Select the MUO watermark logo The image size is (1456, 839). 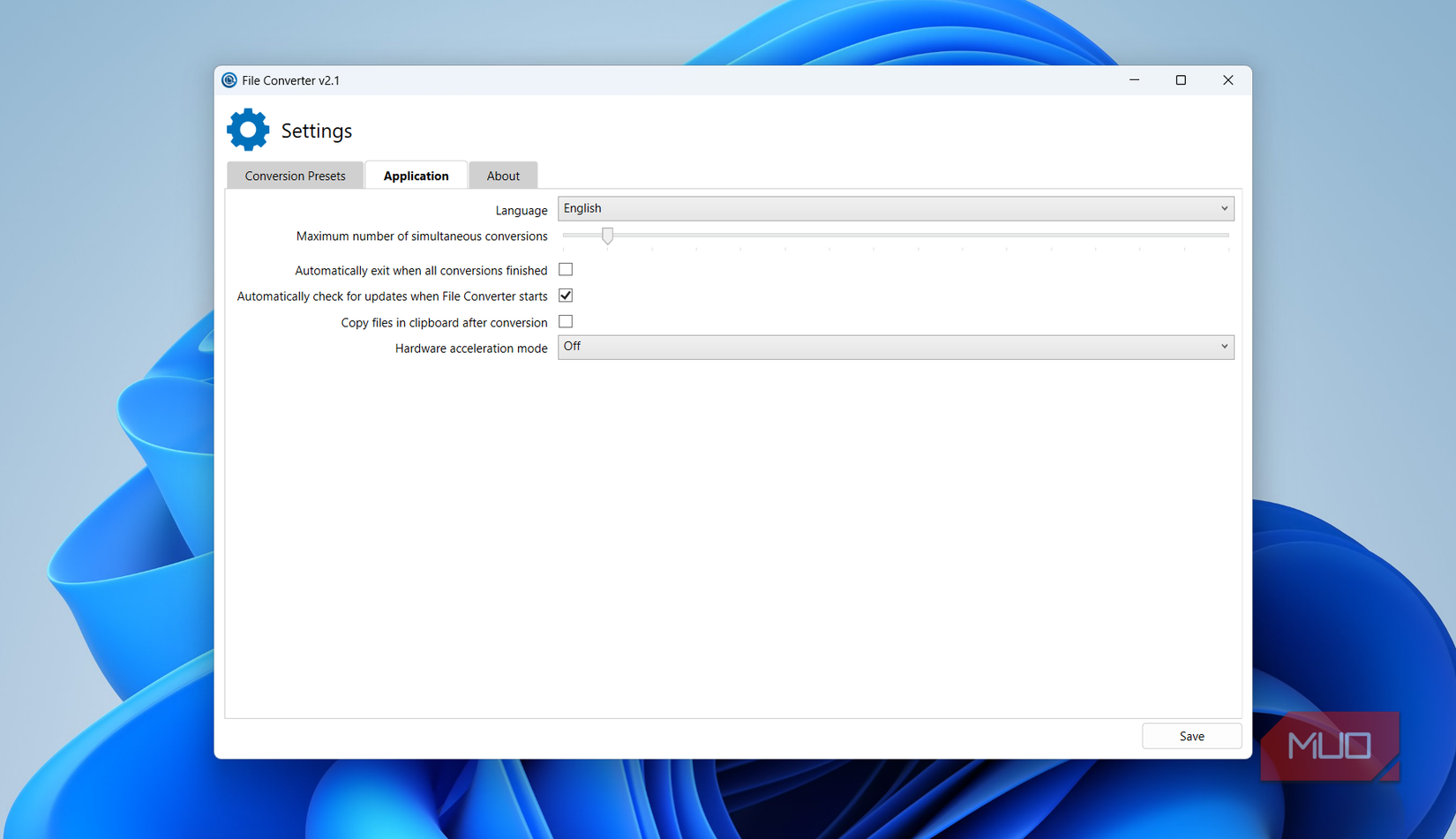click(x=1330, y=746)
